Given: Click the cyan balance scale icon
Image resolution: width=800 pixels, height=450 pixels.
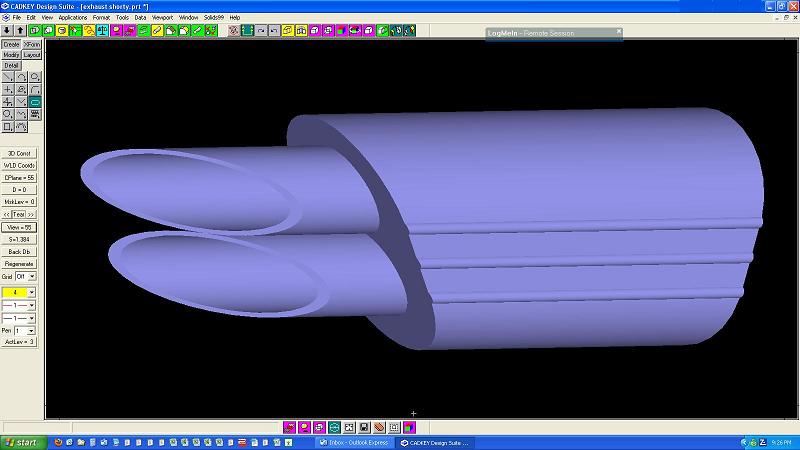Looking at the screenshot, I should pos(103,31).
